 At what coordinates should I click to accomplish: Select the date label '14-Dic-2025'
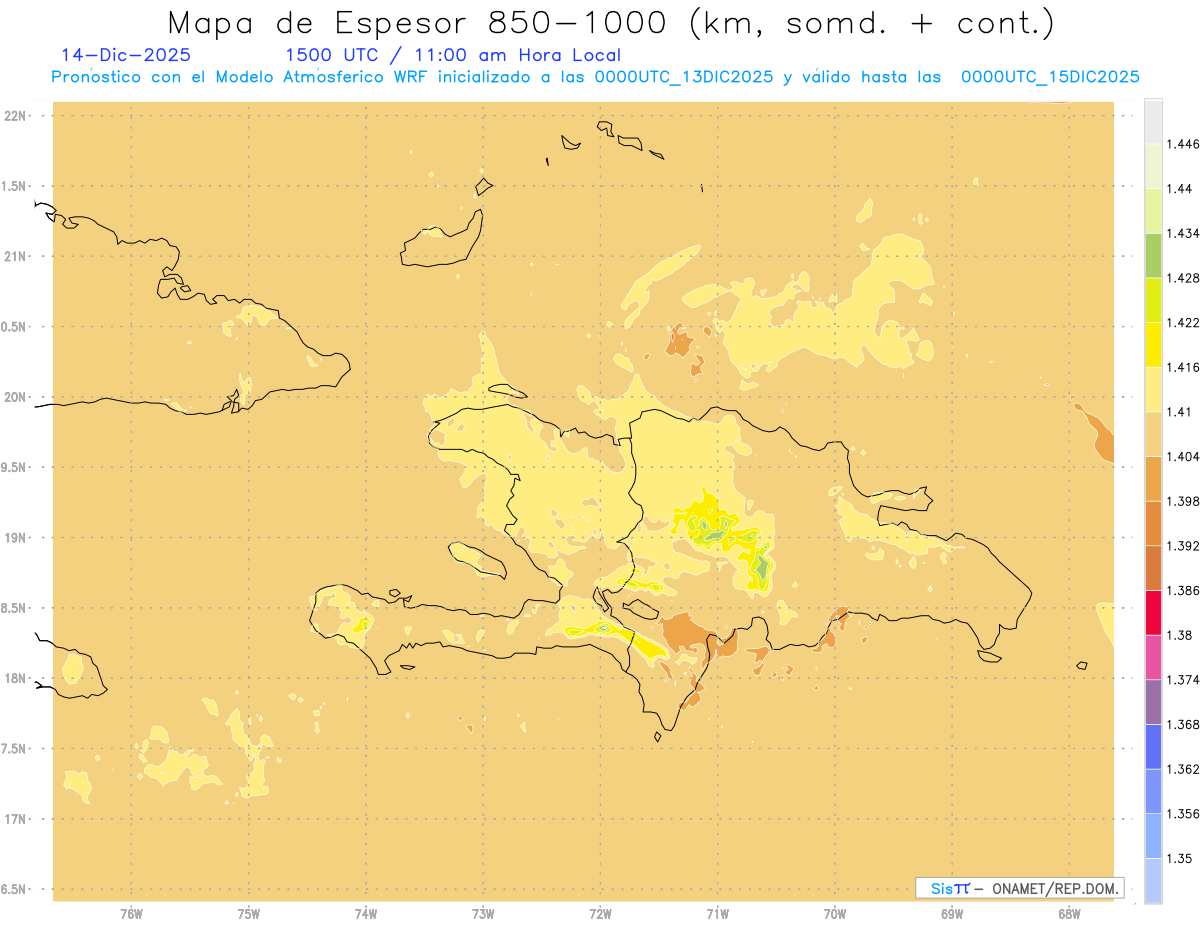click(x=126, y=55)
